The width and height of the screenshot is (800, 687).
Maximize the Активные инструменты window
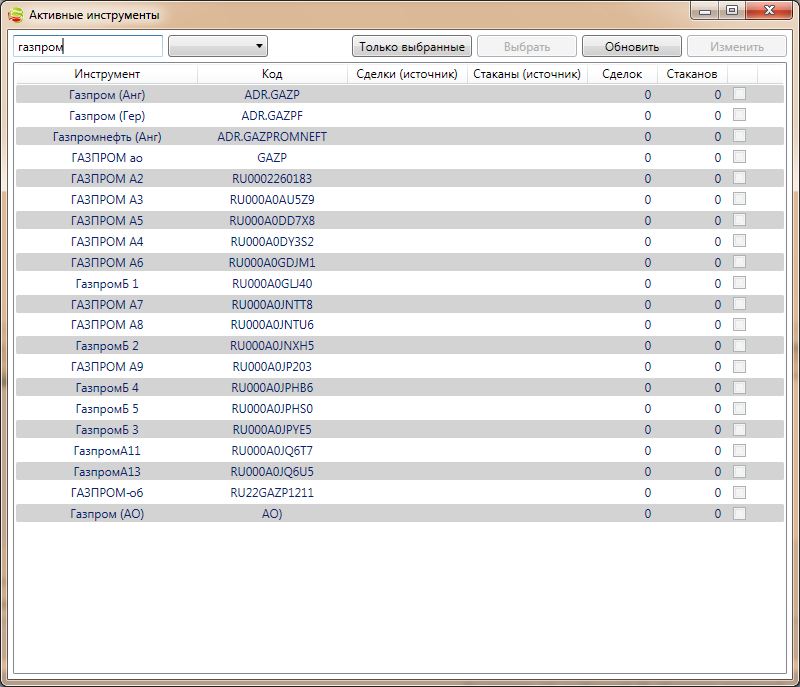pyautogui.click(x=732, y=10)
